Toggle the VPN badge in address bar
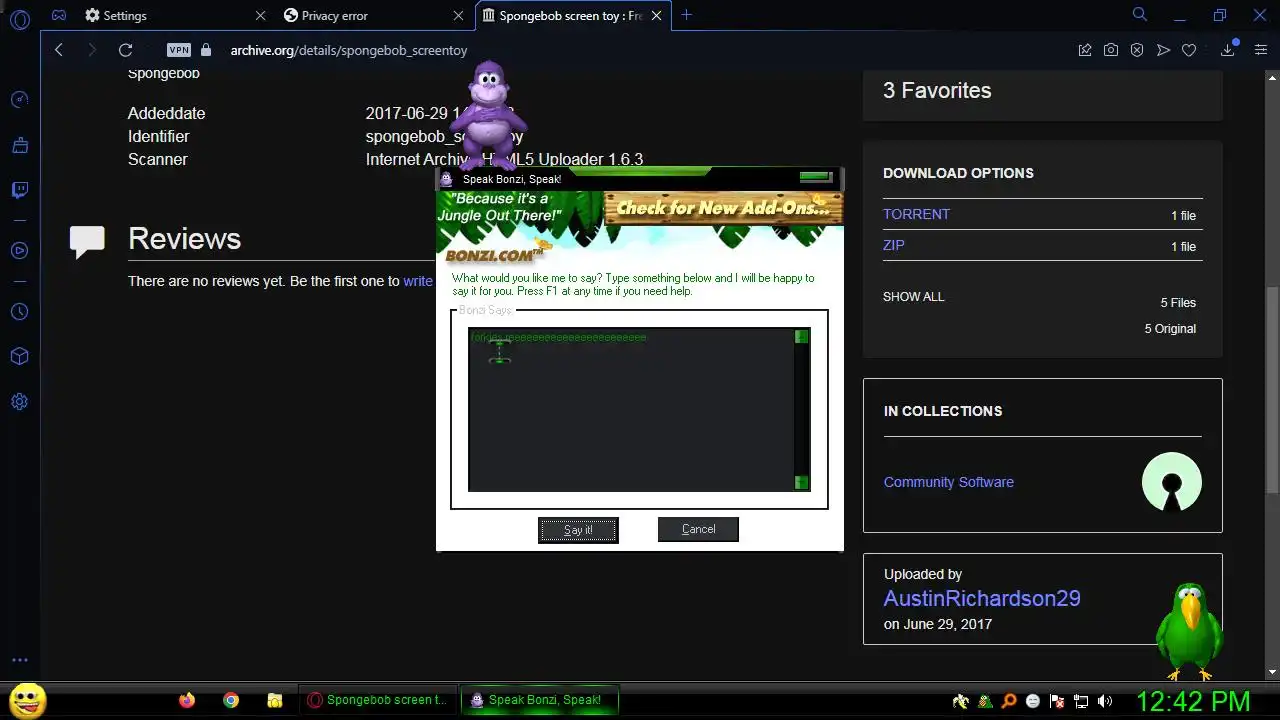The height and width of the screenshot is (720, 1280). point(179,50)
